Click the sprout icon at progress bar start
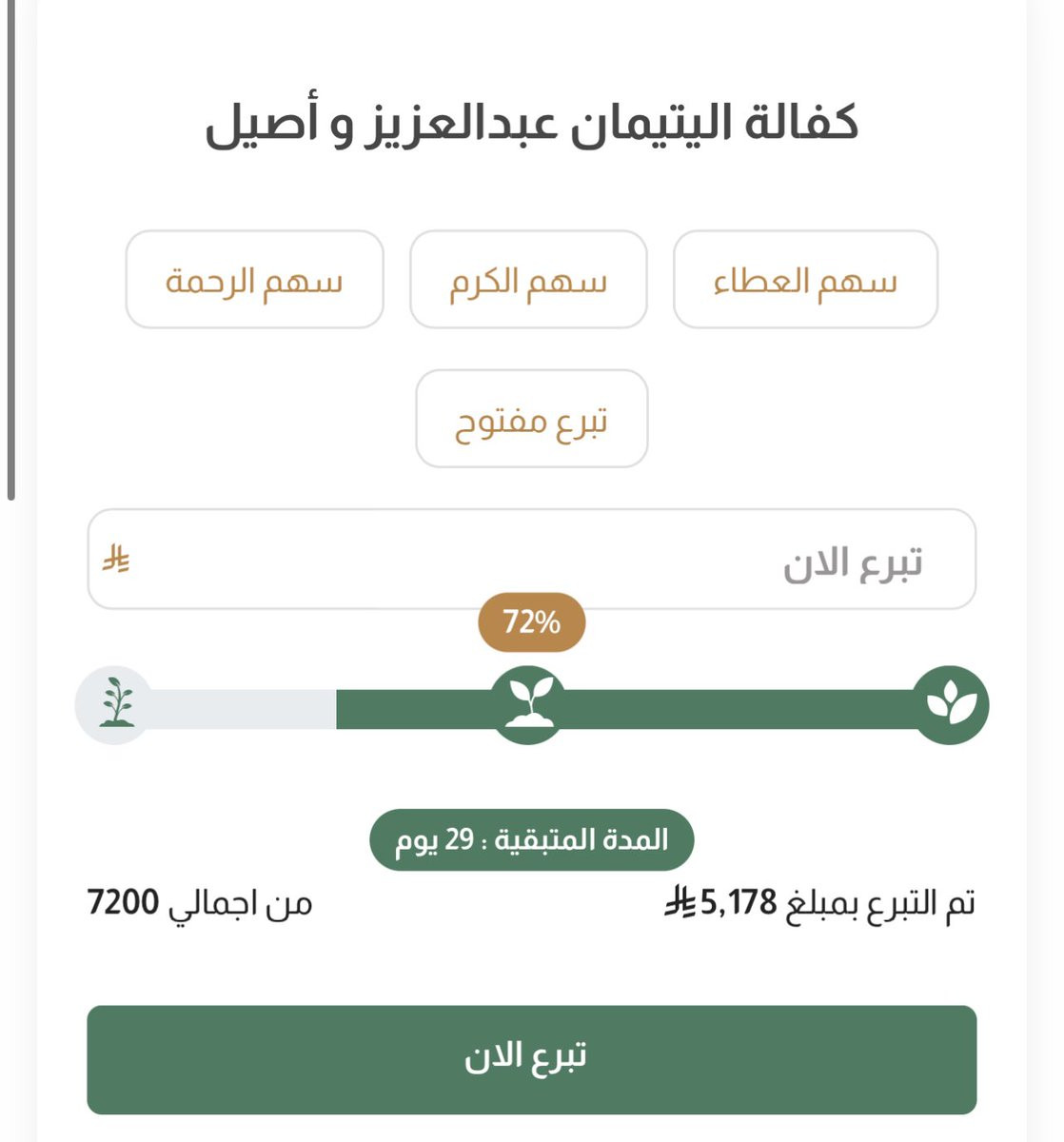1064x1142 pixels. click(115, 704)
